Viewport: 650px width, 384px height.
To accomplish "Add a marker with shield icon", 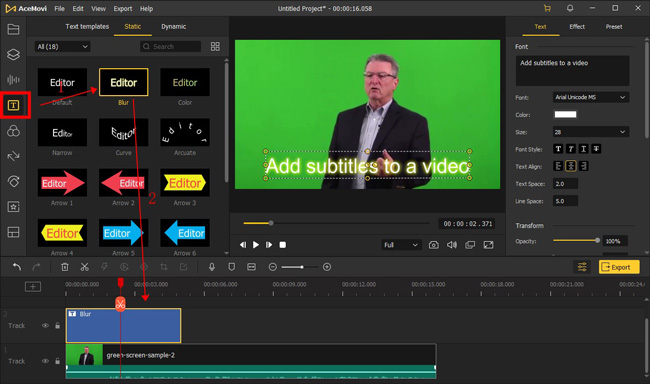I will [232, 267].
